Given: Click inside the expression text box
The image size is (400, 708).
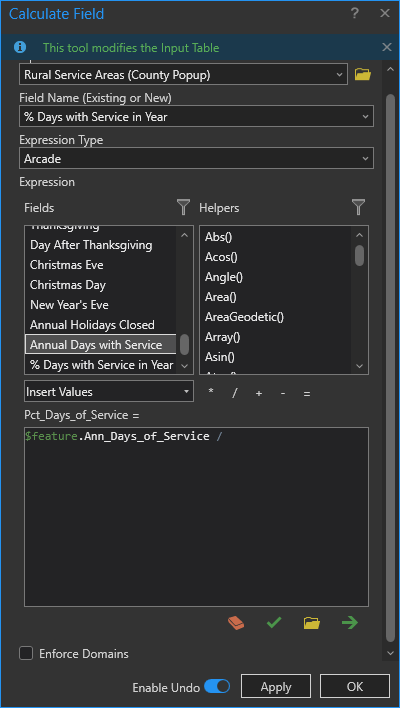Looking at the screenshot, I should tap(196, 517).
